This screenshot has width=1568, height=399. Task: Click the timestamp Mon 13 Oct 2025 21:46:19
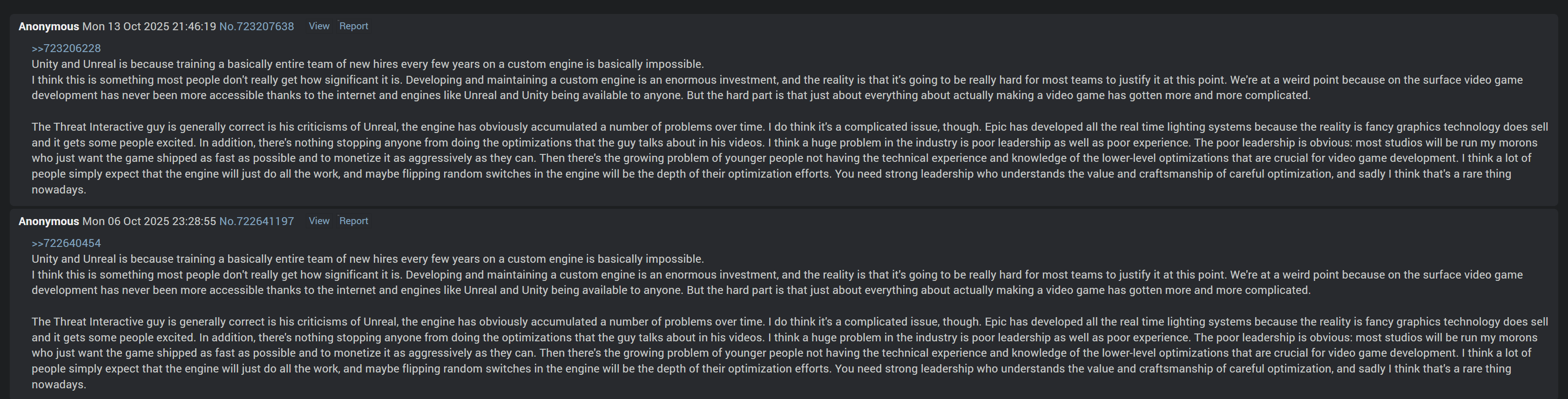point(149,27)
